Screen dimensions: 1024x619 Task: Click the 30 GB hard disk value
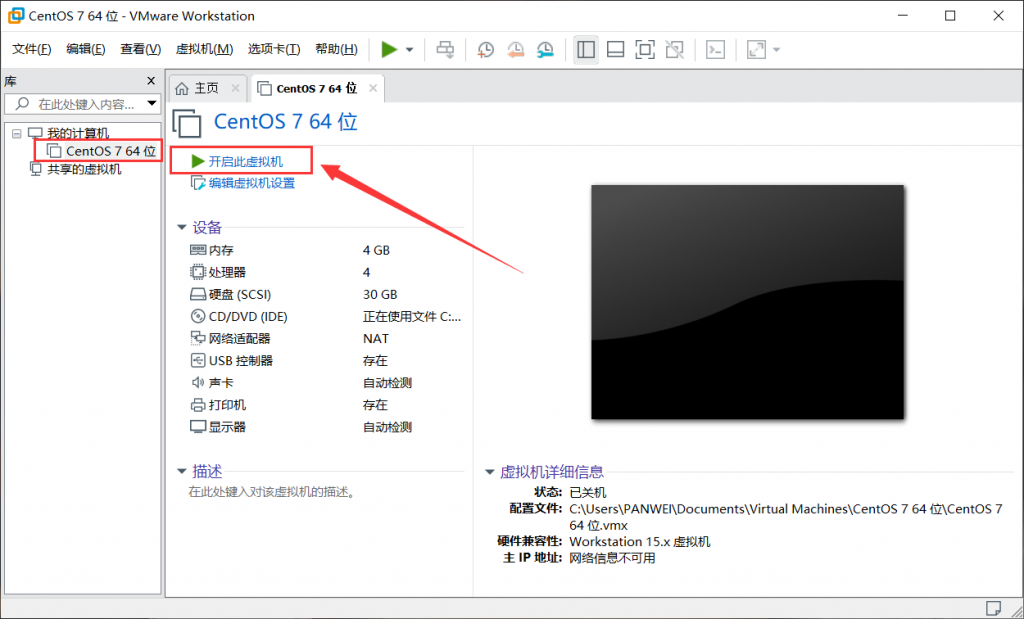pos(380,294)
